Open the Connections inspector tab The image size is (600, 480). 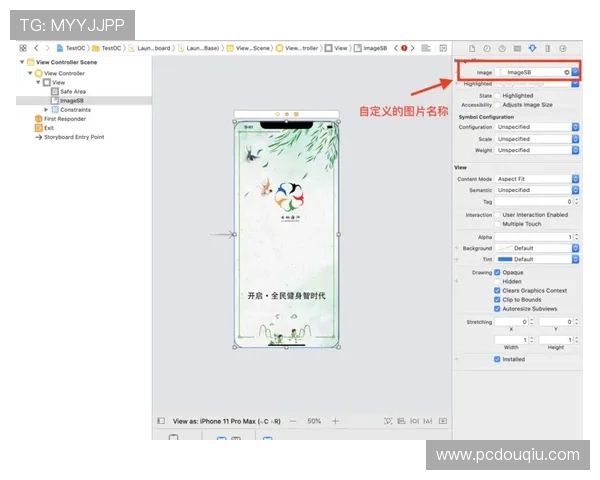(x=562, y=49)
